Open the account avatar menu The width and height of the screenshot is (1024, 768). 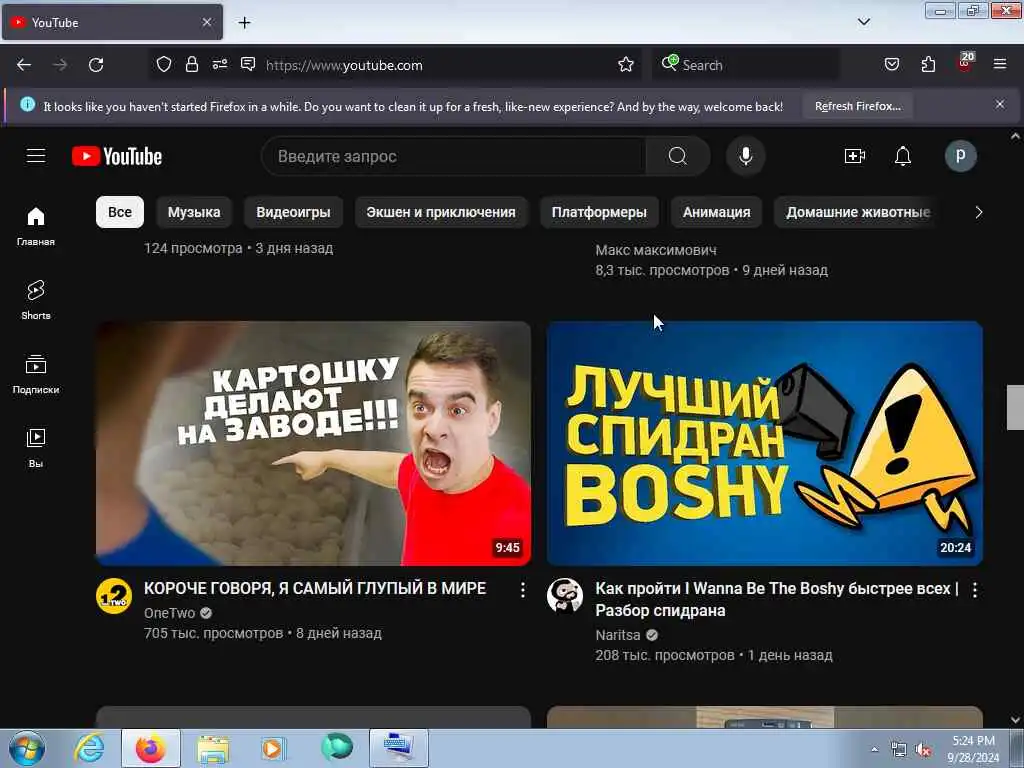(960, 156)
